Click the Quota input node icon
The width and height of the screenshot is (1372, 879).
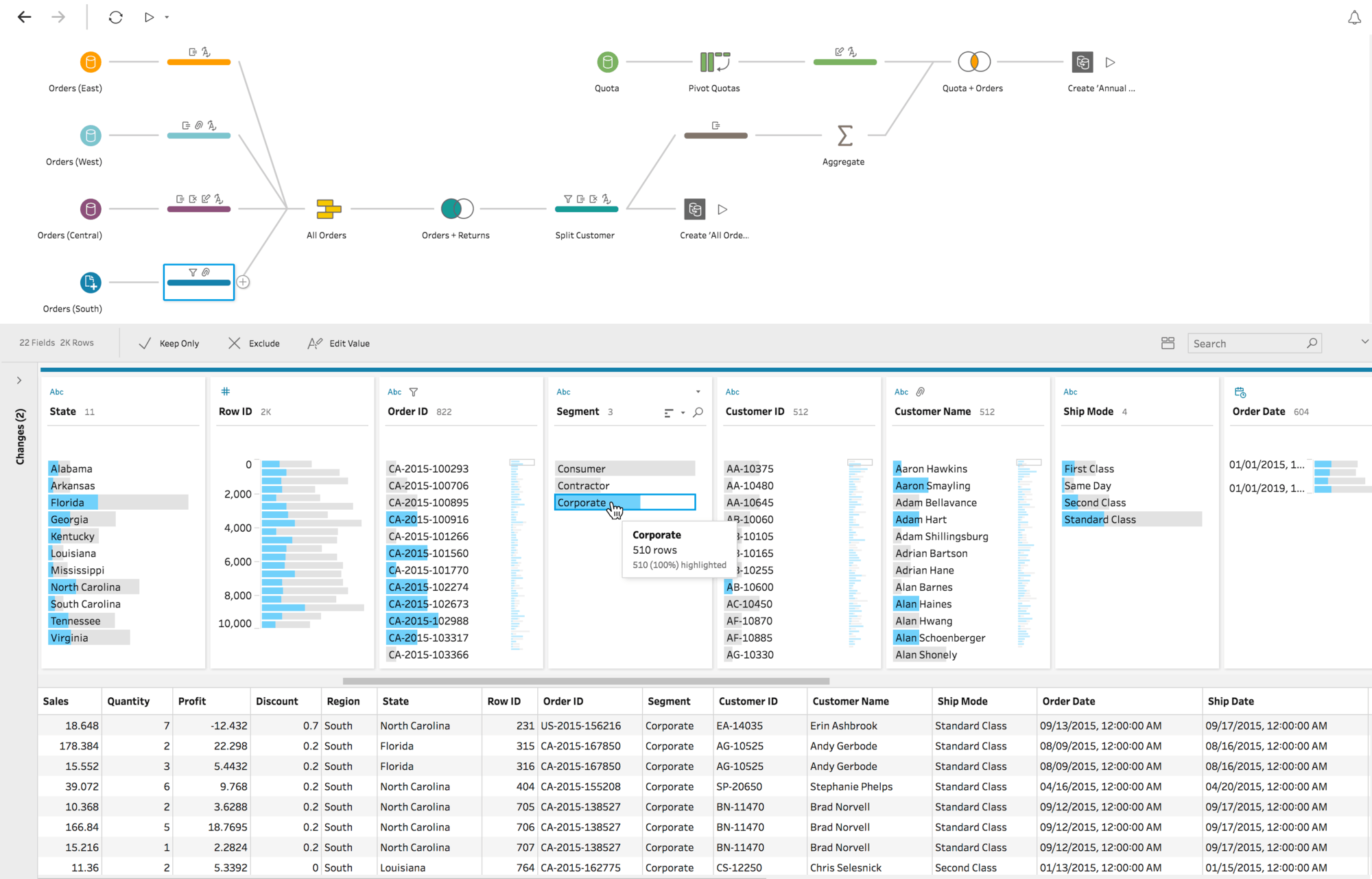[x=607, y=62]
